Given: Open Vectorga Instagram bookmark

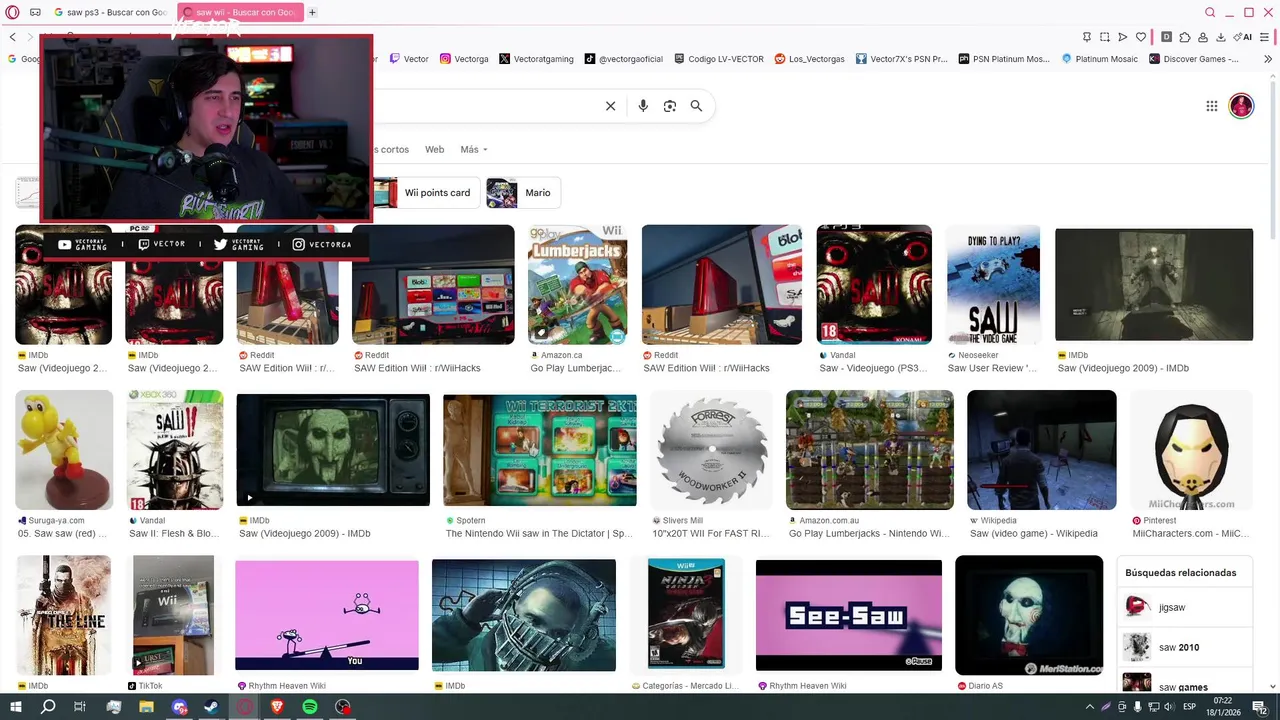Looking at the screenshot, I should click(x=464, y=59).
